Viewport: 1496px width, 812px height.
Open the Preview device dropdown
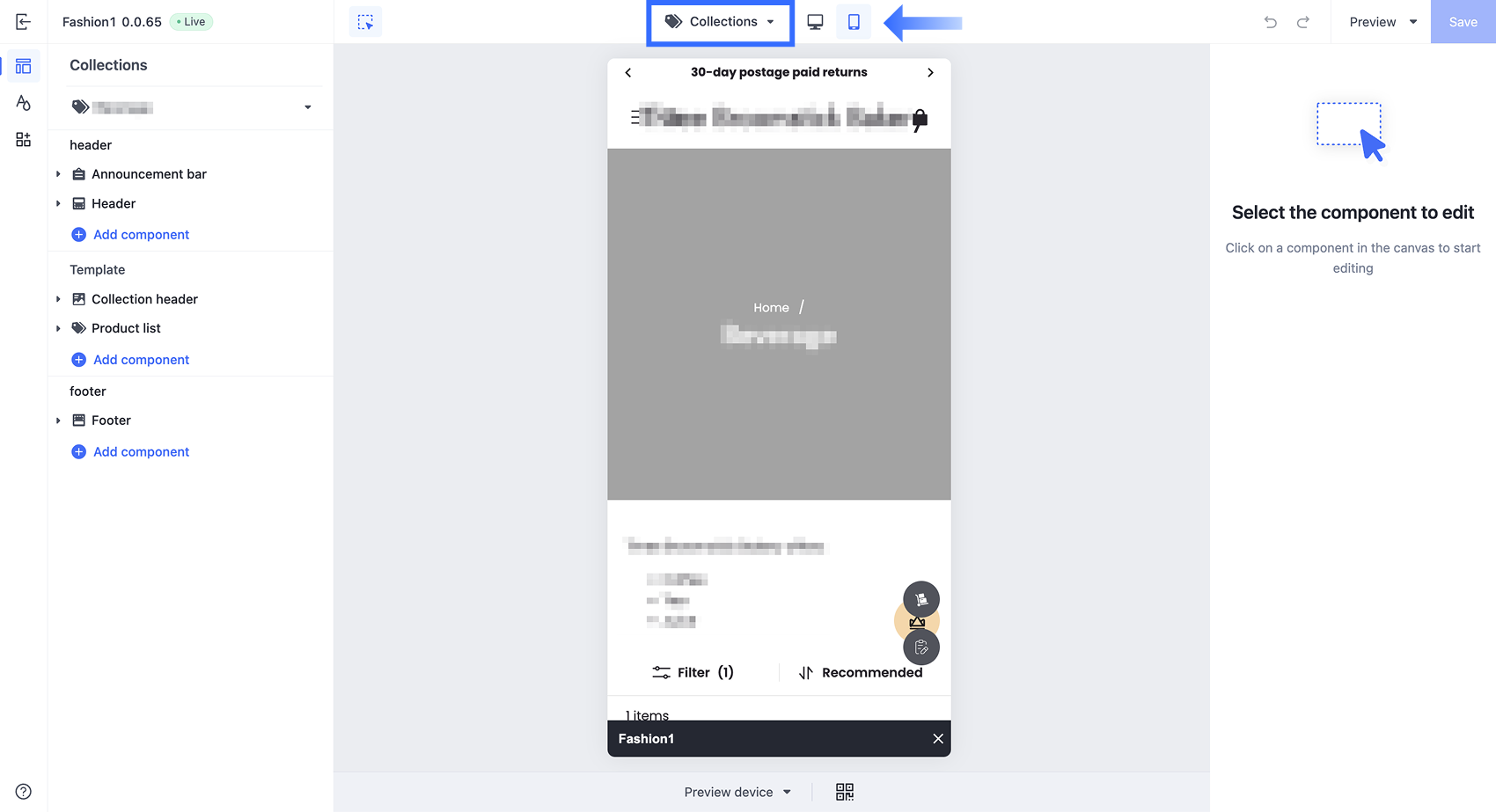pos(737,792)
